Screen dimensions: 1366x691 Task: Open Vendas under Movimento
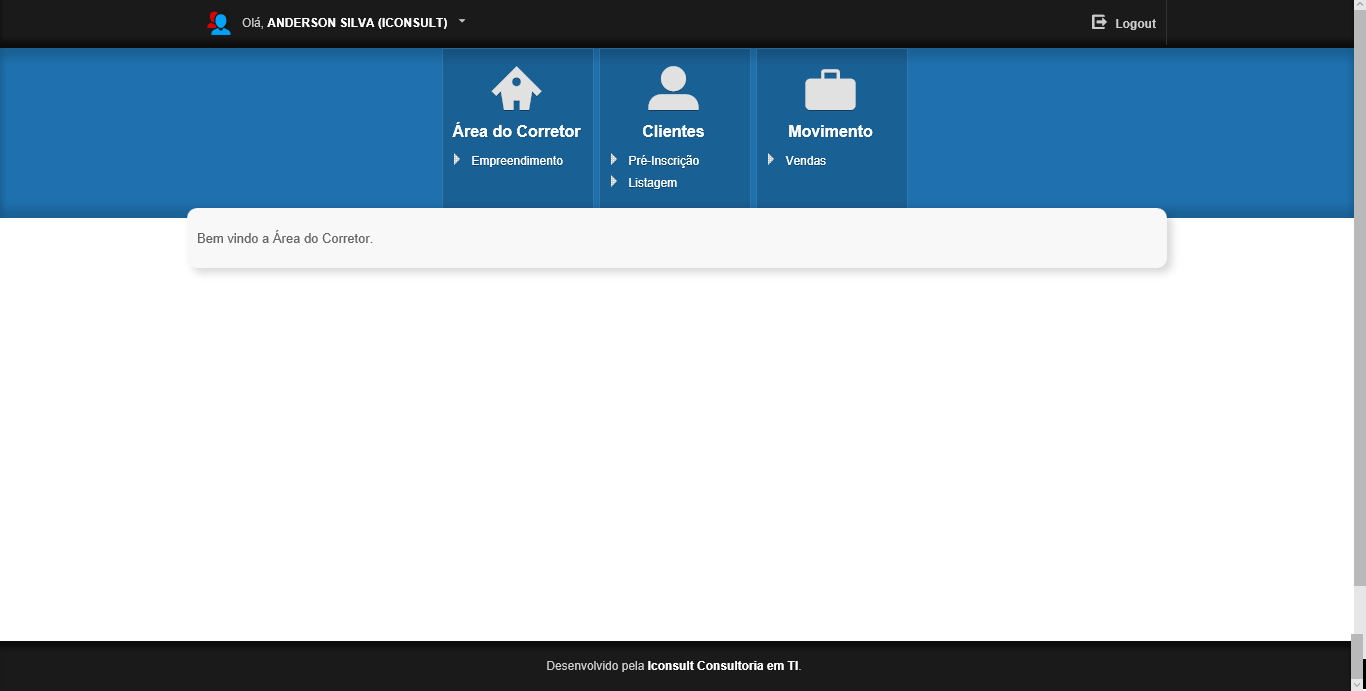point(805,161)
